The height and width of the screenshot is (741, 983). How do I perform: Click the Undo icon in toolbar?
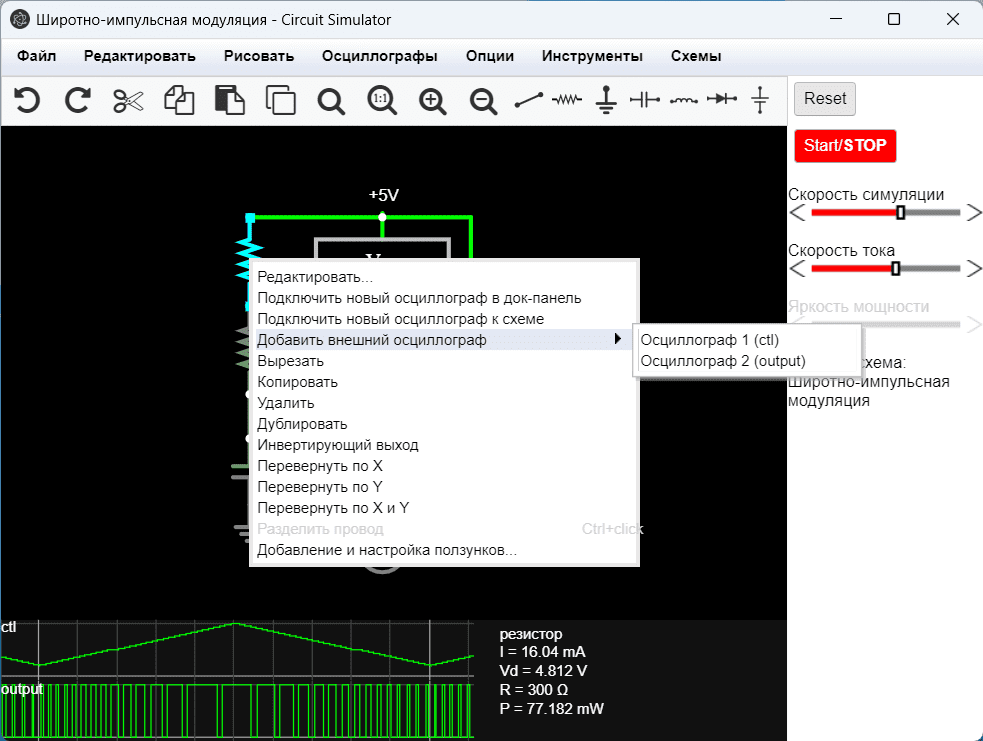(27, 100)
